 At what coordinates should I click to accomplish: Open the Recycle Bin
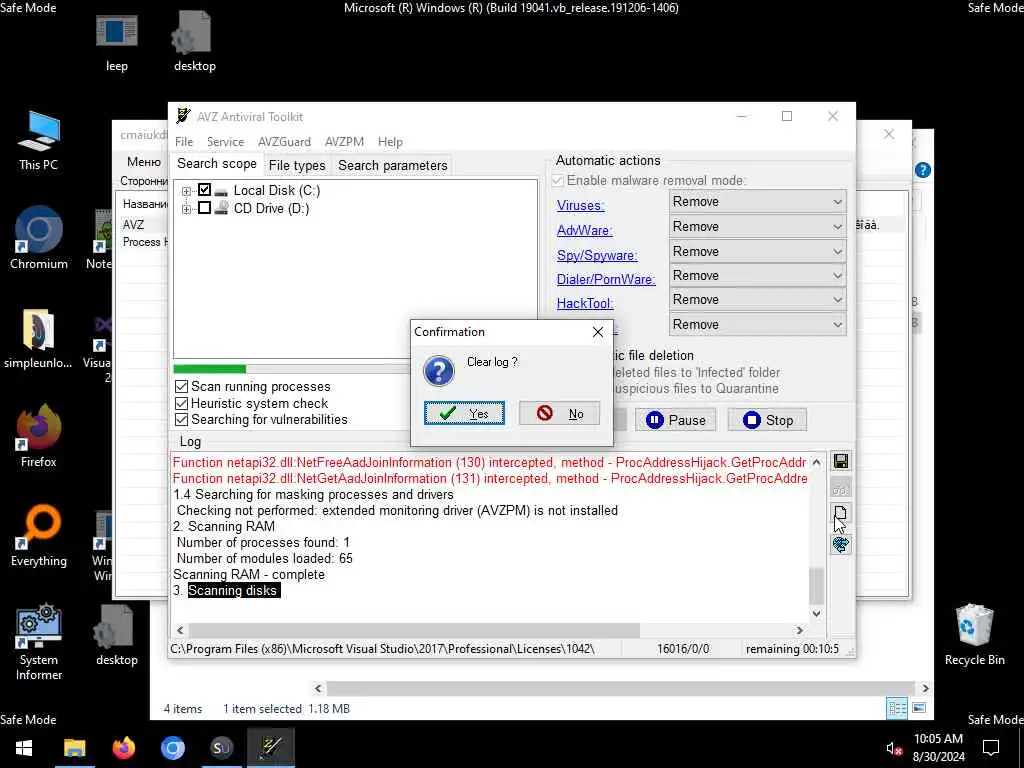point(974,635)
